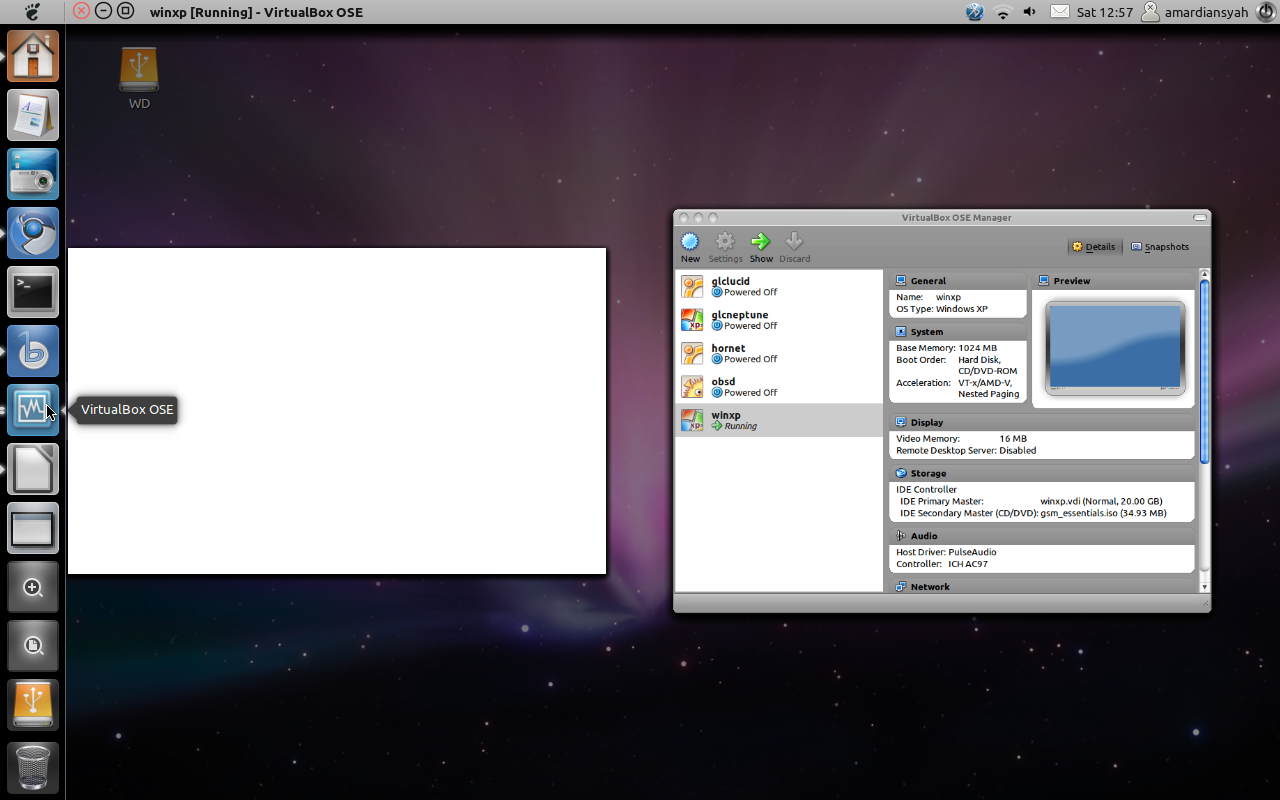The width and height of the screenshot is (1280, 800).
Task: Click the Settings gear toolbar icon
Action: coord(725,242)
